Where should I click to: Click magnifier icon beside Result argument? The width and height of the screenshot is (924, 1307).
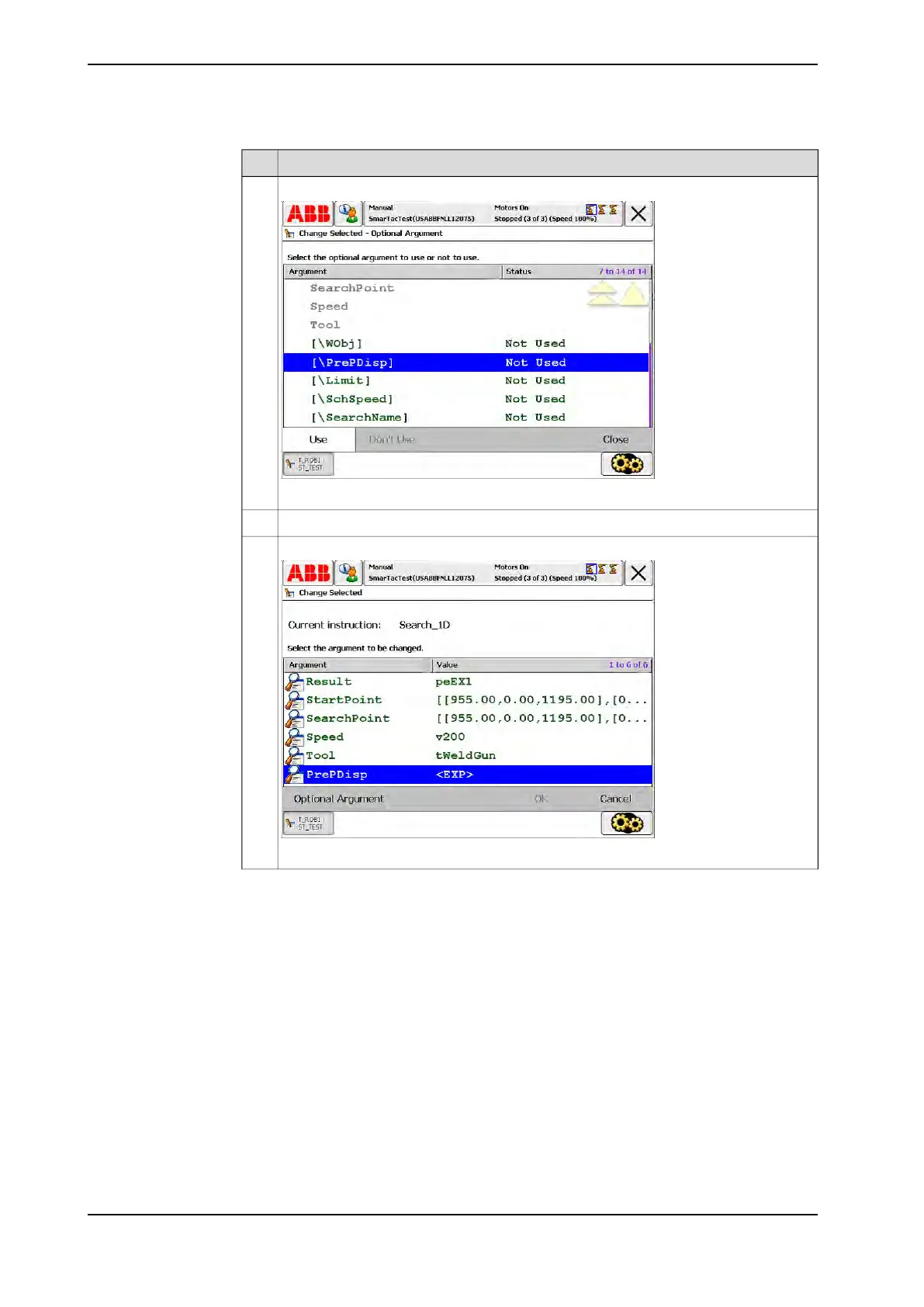click(294, 682)
